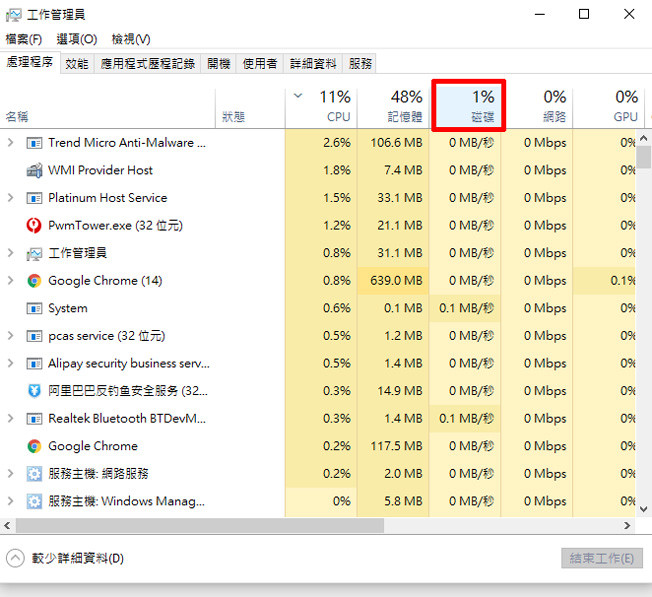
Task: Sort by the 名稱 column header
Action: pos(108,107)
